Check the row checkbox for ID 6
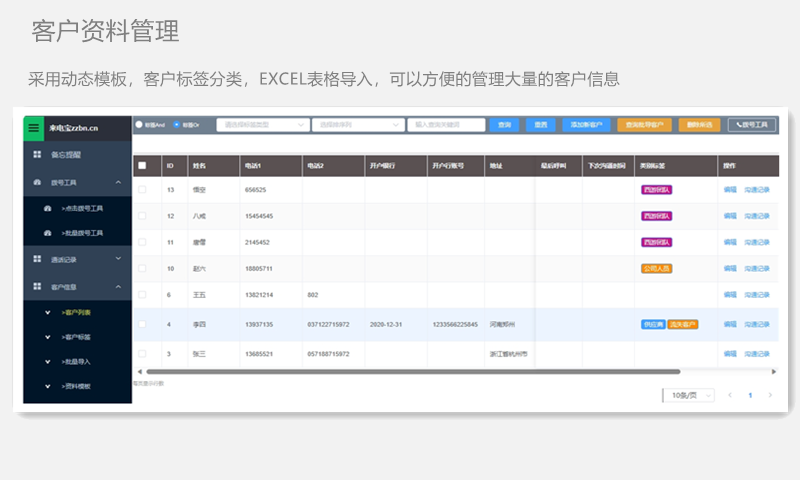800x480 pixels. tap(142, 295)
